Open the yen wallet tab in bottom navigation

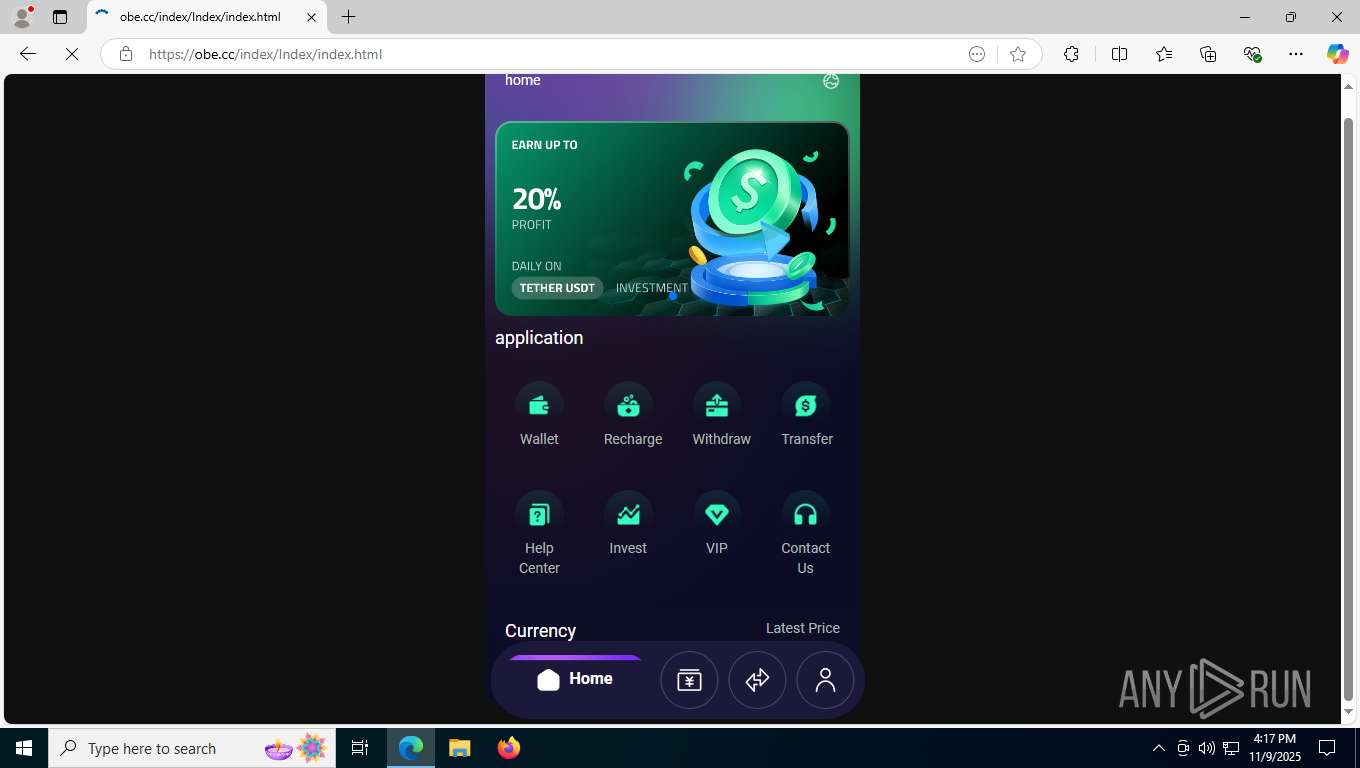click(689, 680)
